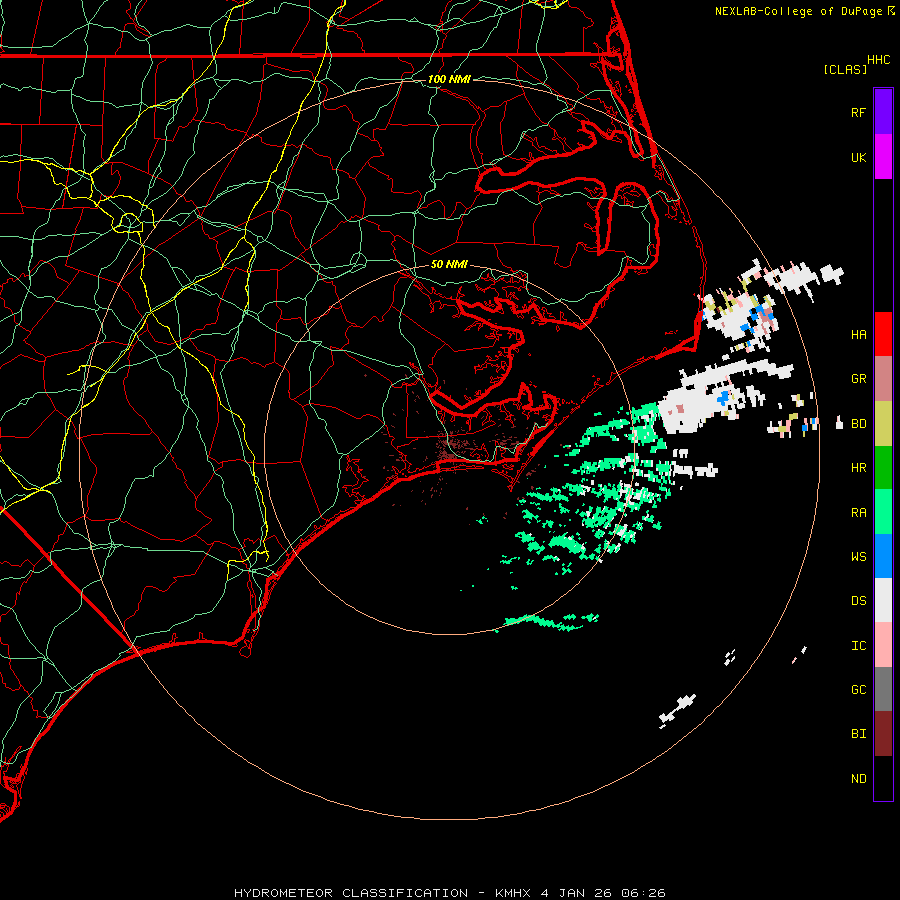Image resolution: width=900 pixels, height=900 pixels.
Task: Select the BI brown legend swatch
Action: [883, 734]
